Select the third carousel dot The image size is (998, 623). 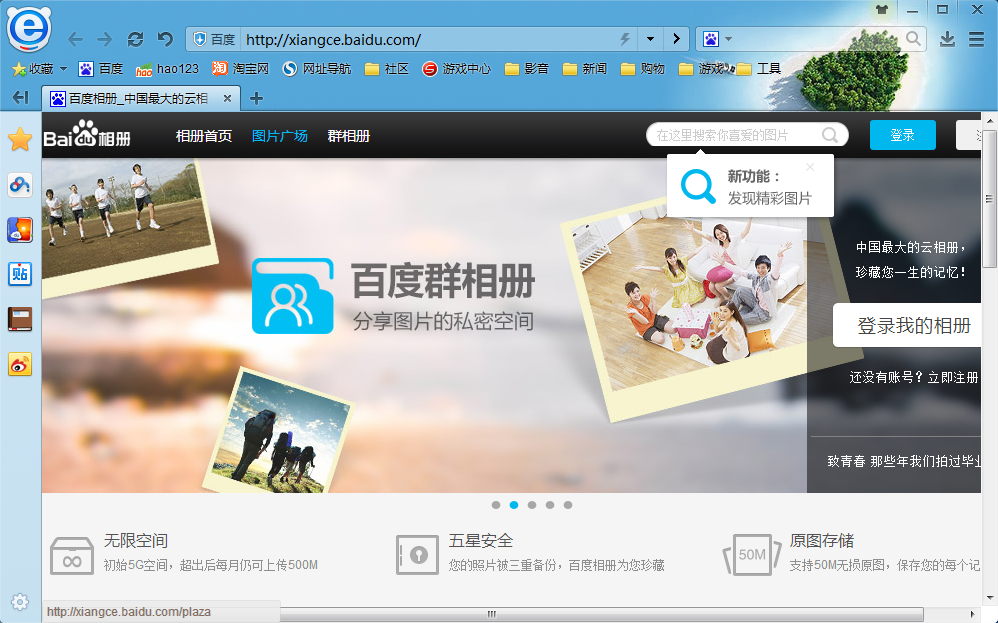(x=532, y=505)
